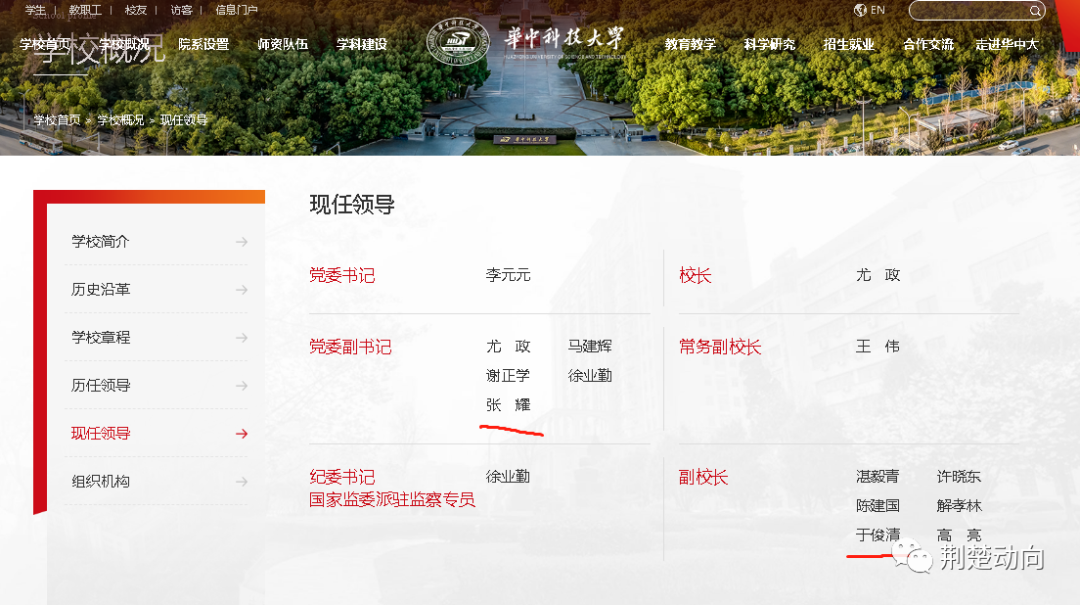Click 副校长 heading text

pos(703,477)
